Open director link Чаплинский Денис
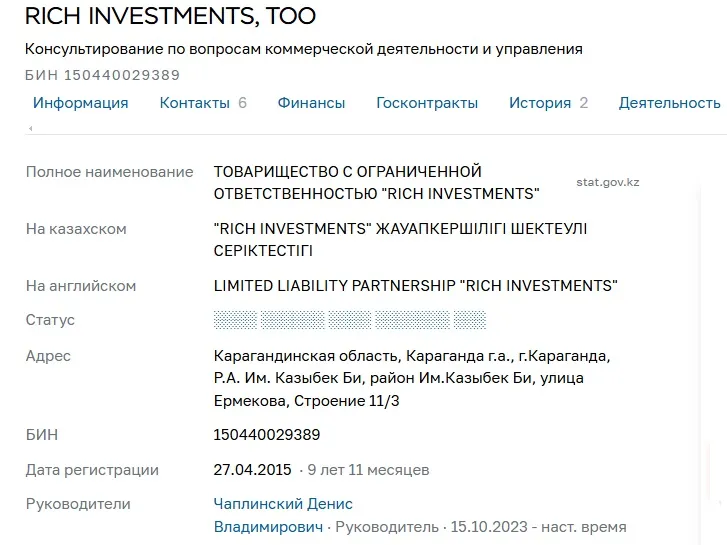The image size is (727, 545). pyautogui.click(x=283, y=504)
